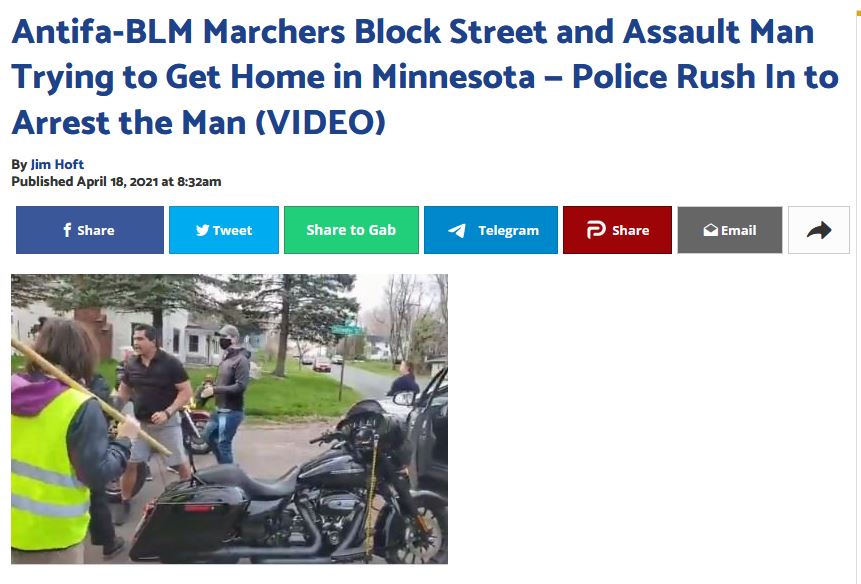Image resolution: width=861 pixels, height=584 pixels.
Task: Open the article video thumbnail image
Action: point(230,419)
